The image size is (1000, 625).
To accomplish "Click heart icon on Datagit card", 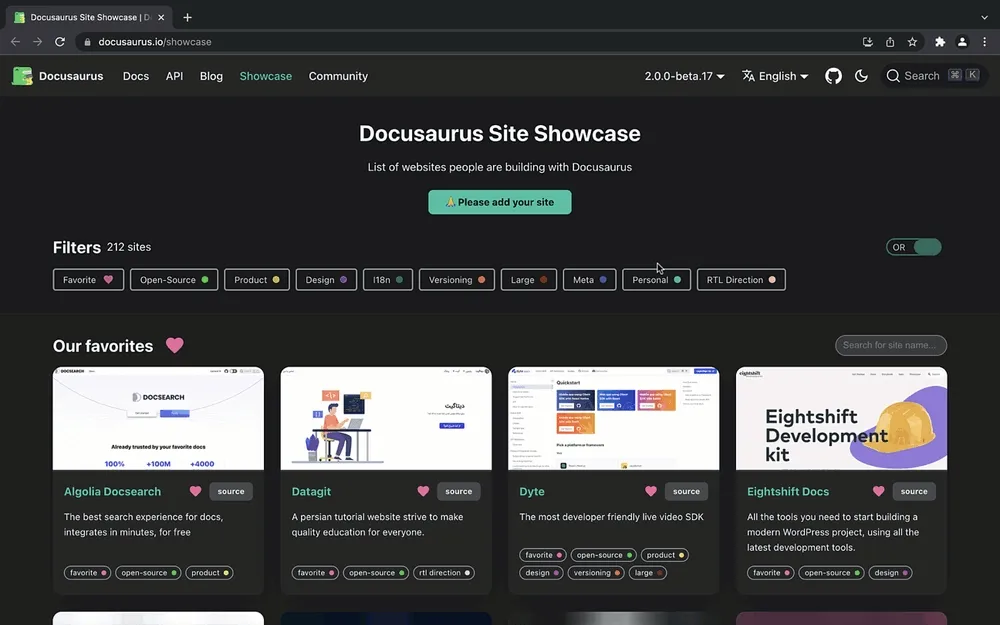I will [x=423, y=491].
